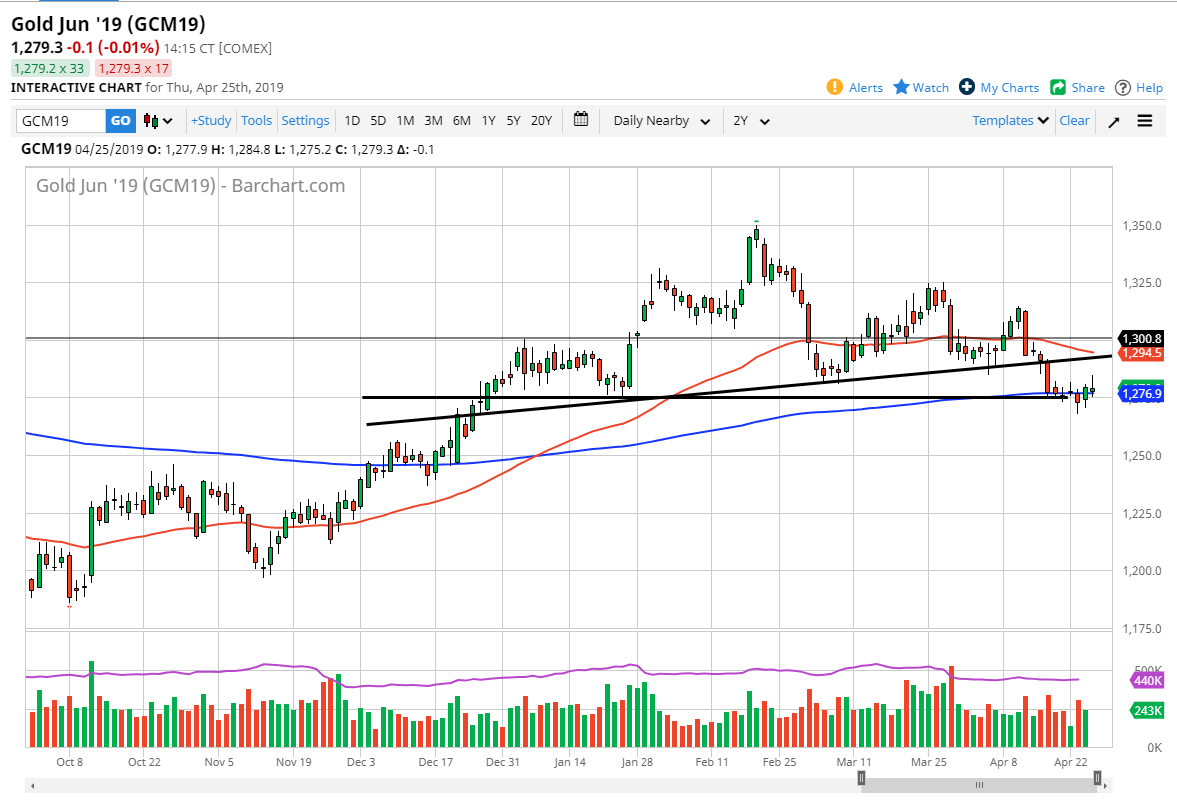Switch to the 1Y period tab

point(488,120)
